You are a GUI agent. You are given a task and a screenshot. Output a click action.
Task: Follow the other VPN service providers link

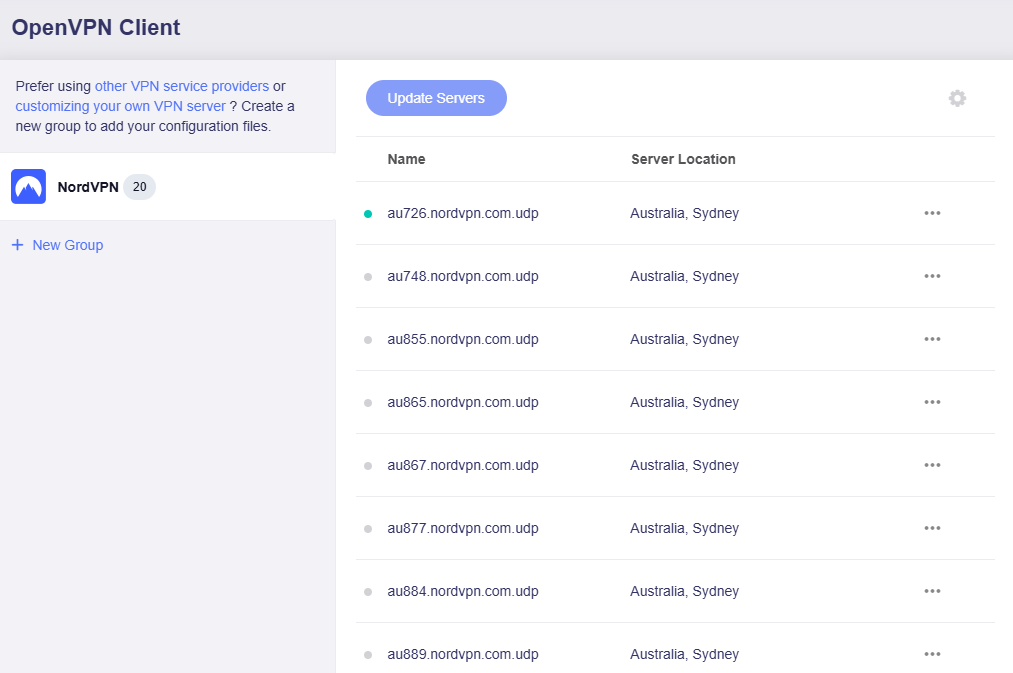point(181,86)
